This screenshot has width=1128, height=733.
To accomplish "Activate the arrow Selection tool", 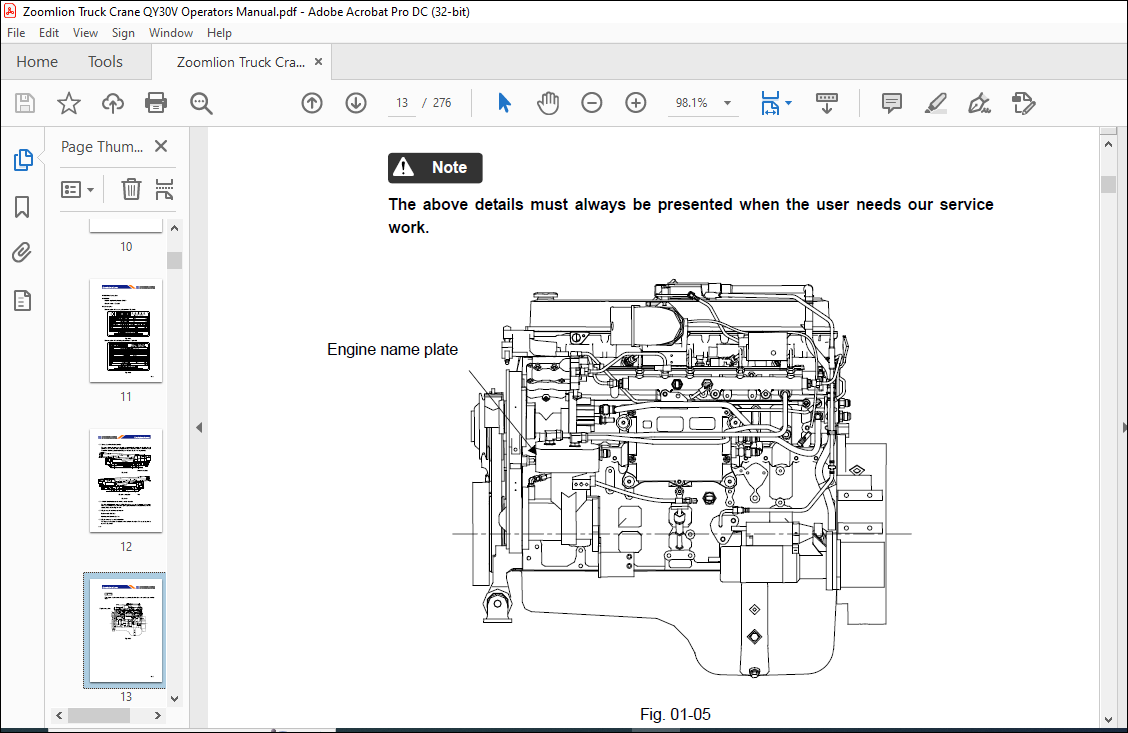I will click(x=504, y=103).
